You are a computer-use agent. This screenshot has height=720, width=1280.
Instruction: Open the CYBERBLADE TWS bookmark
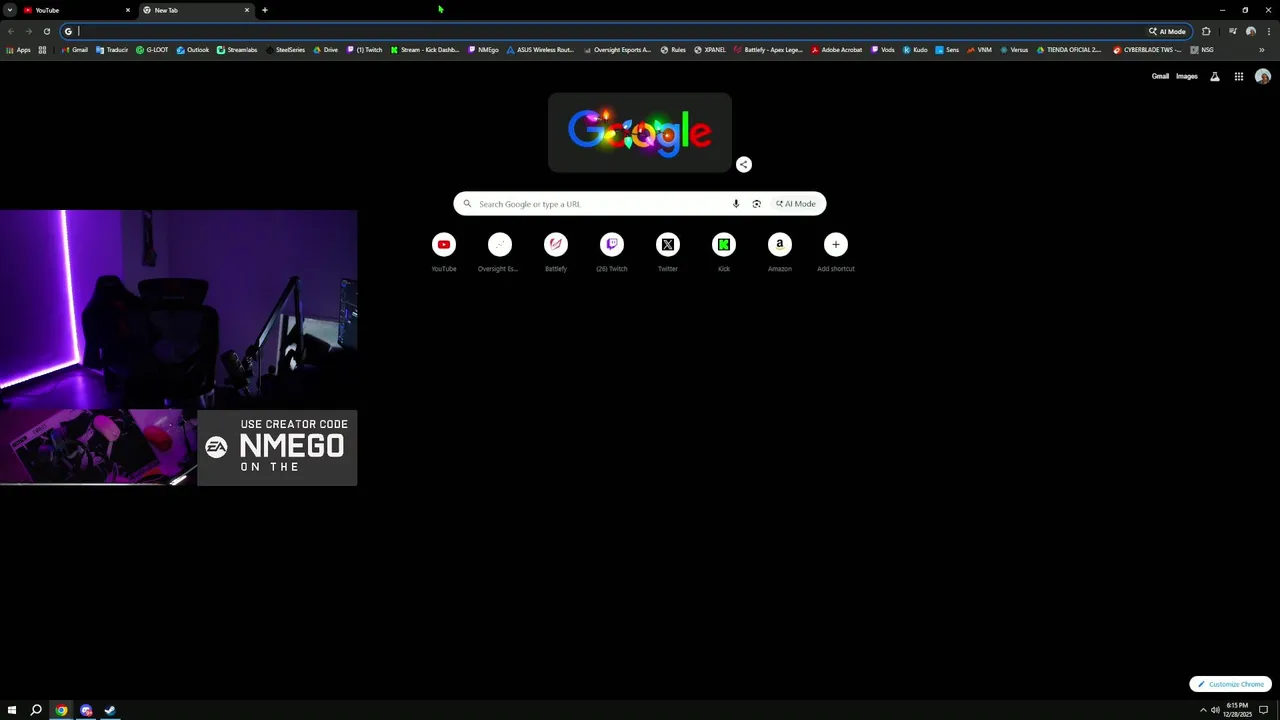(x=1147, y=49)
